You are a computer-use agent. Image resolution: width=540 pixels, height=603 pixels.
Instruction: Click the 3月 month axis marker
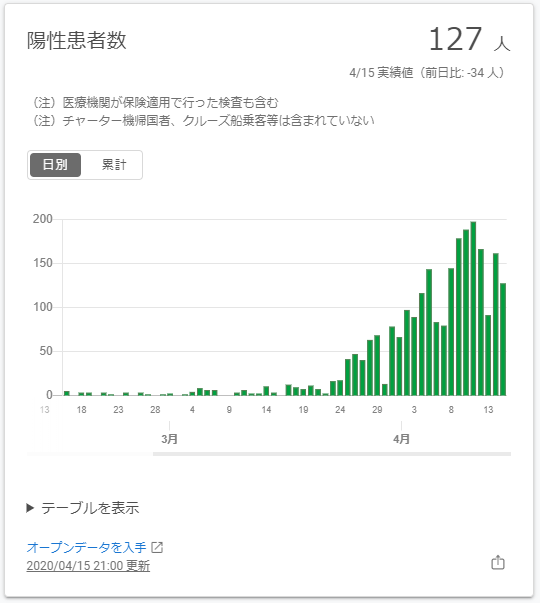[169, 439]
